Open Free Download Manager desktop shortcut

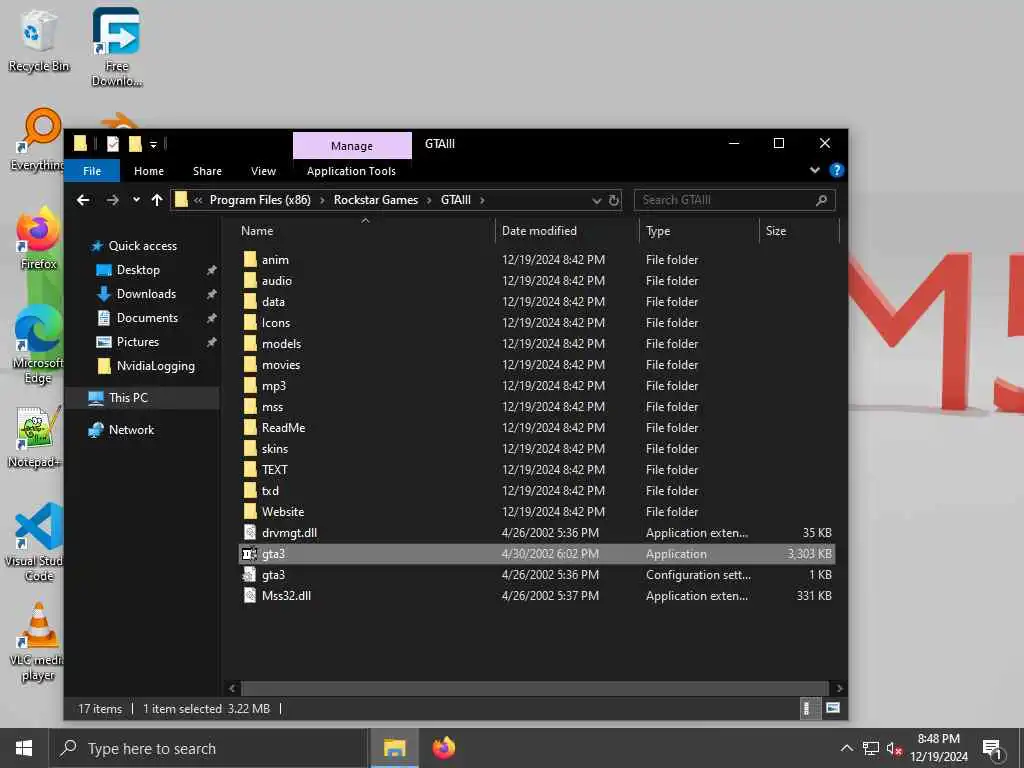pos(116,47)
